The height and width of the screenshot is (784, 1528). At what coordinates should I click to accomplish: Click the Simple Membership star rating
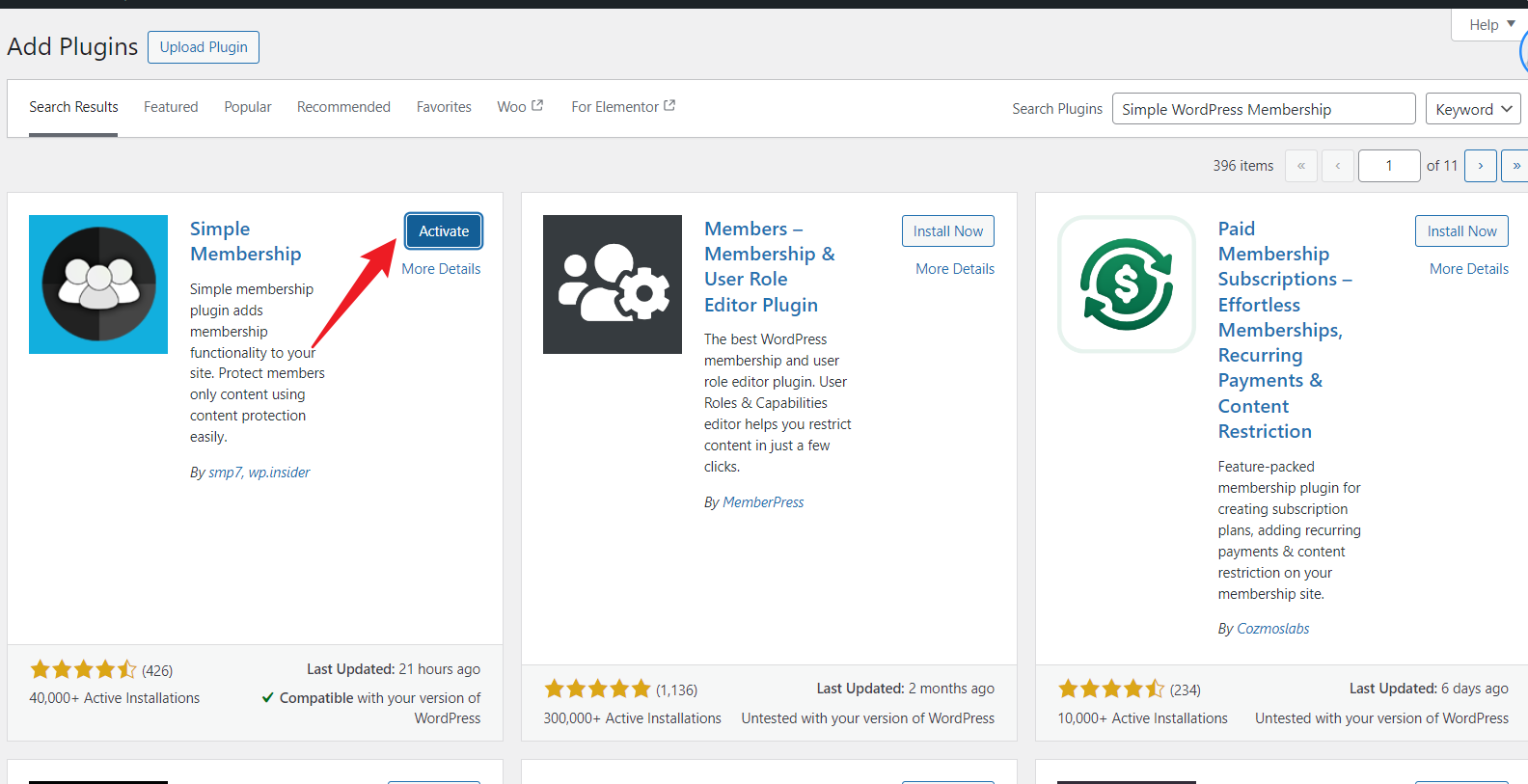point(84,669)
